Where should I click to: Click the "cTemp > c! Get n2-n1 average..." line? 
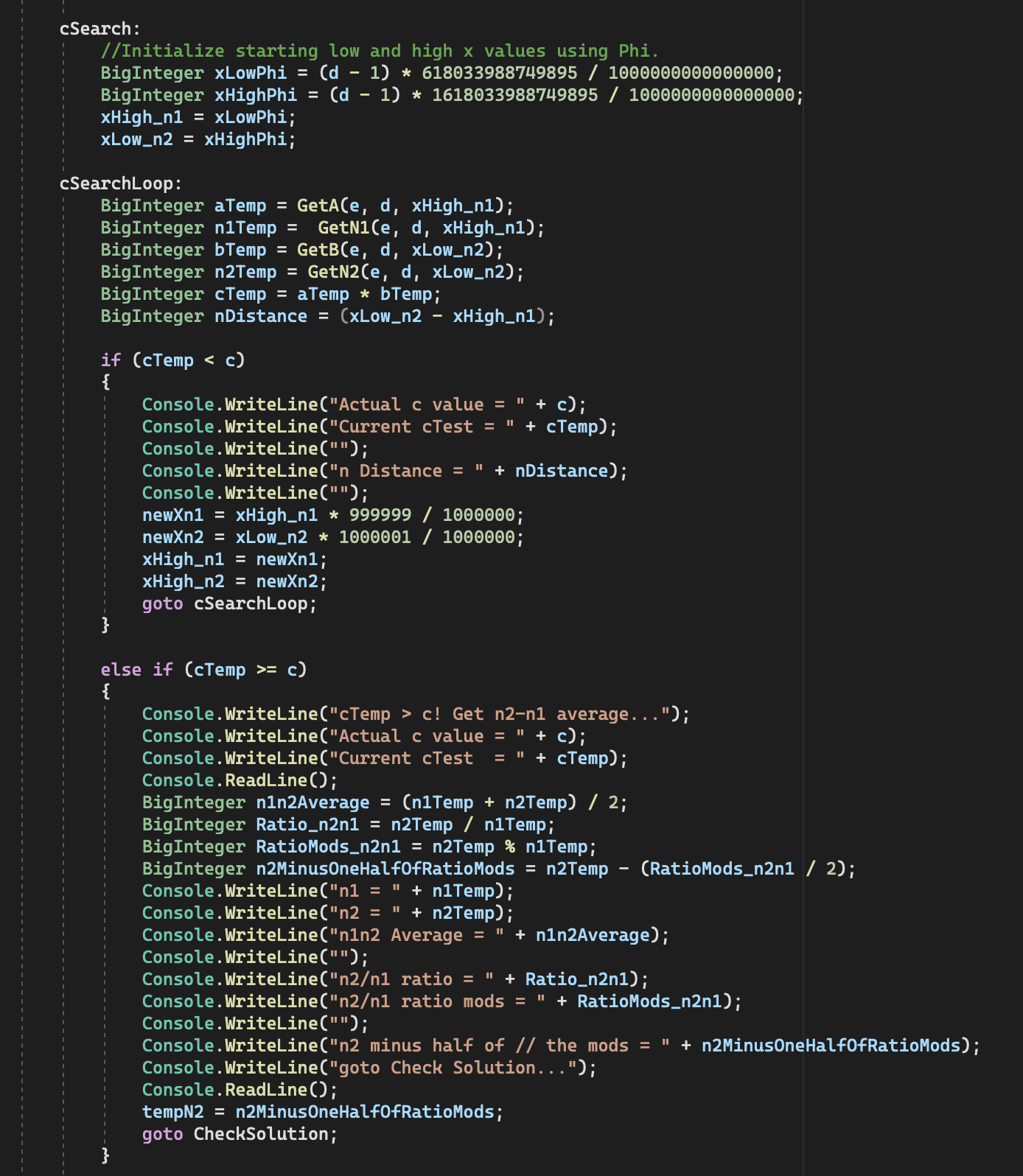coord(416,714)
